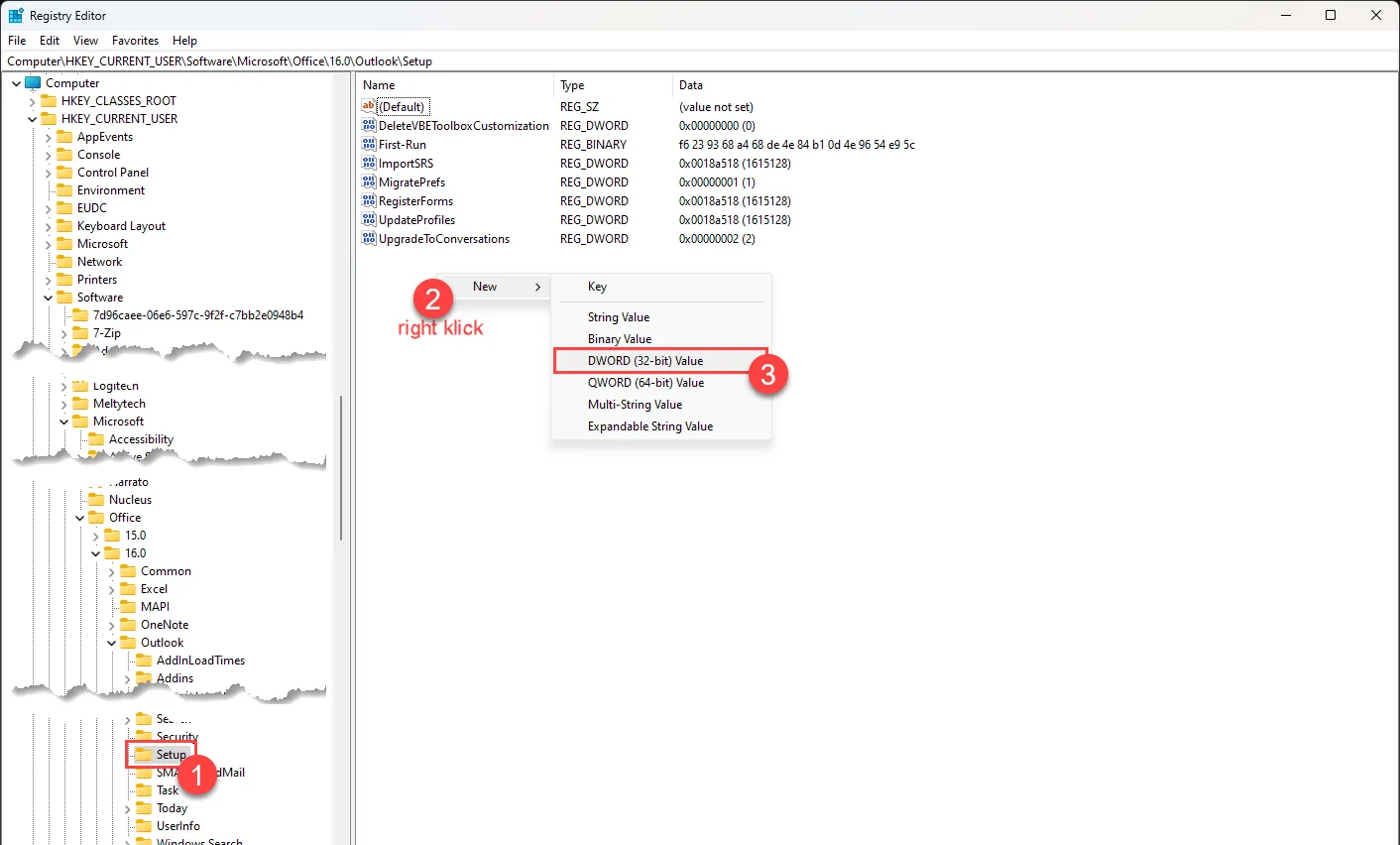Click the Control Panel folder icon

(64, 173)
